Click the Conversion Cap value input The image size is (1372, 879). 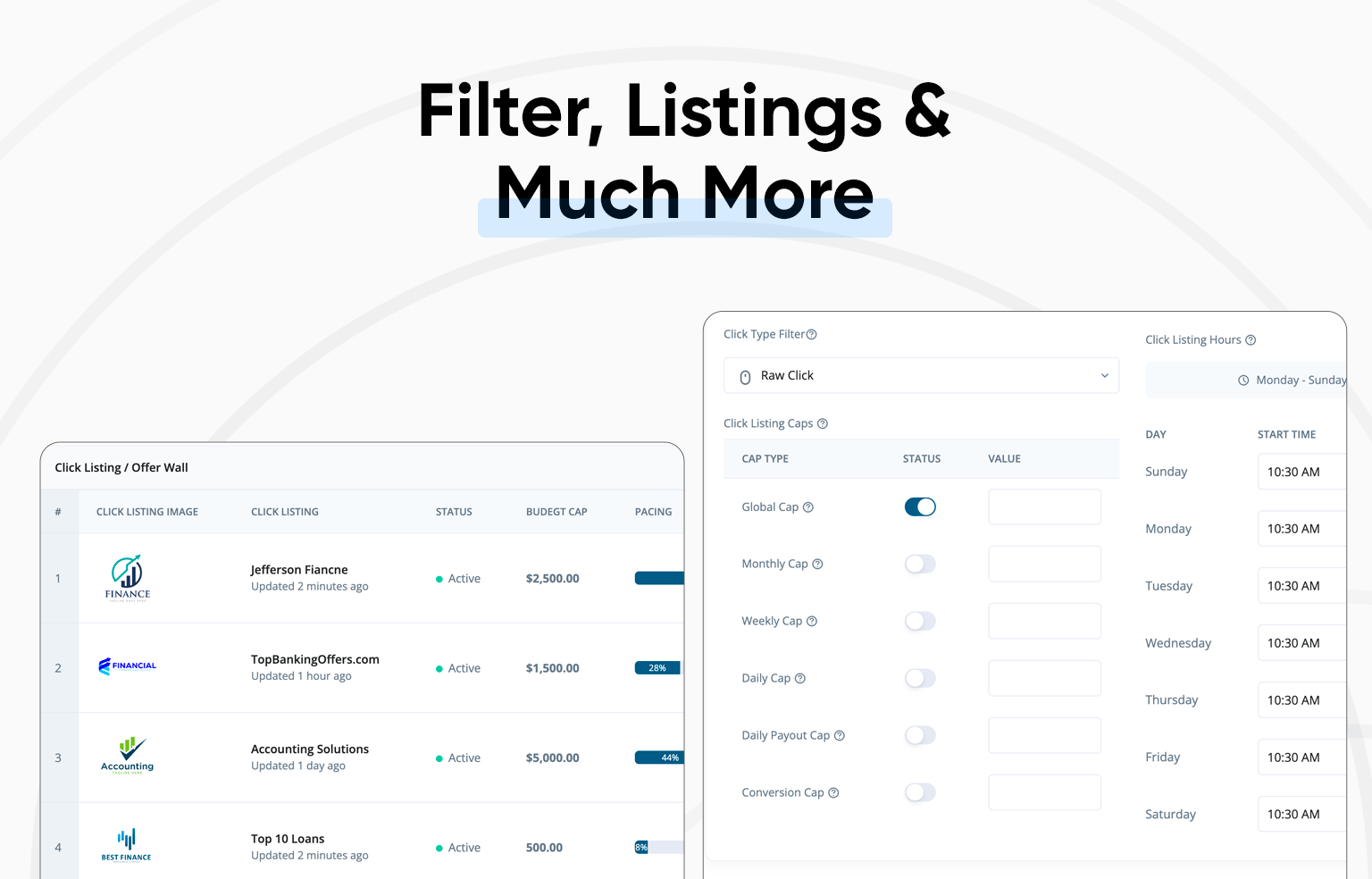pyautogui.click(x=1044, y=792)
